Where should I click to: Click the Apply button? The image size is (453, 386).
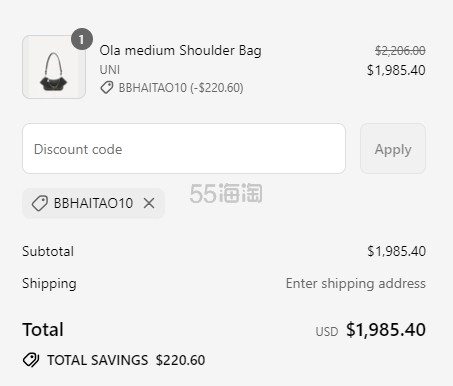pos(393,149)
